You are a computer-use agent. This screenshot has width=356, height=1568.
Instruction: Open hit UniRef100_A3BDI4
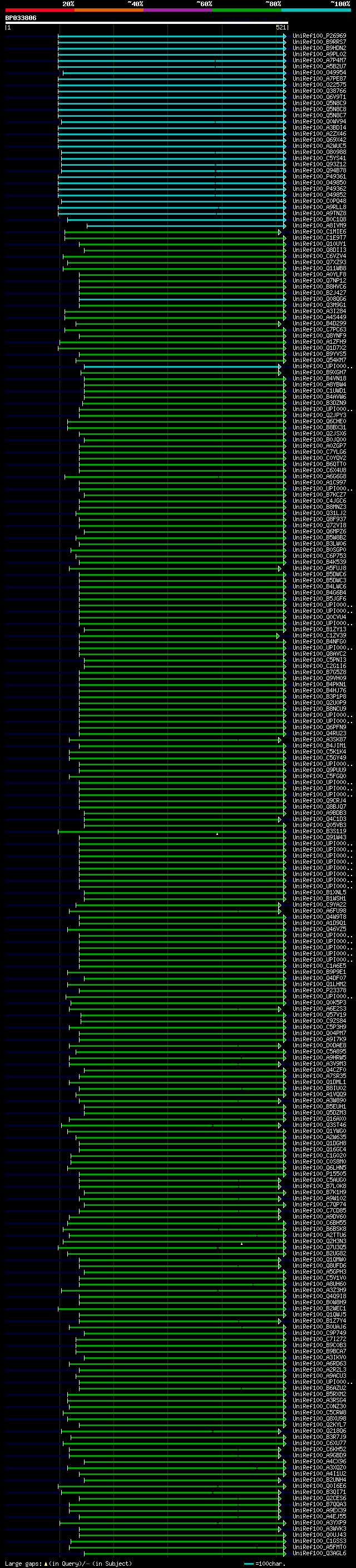319,128
